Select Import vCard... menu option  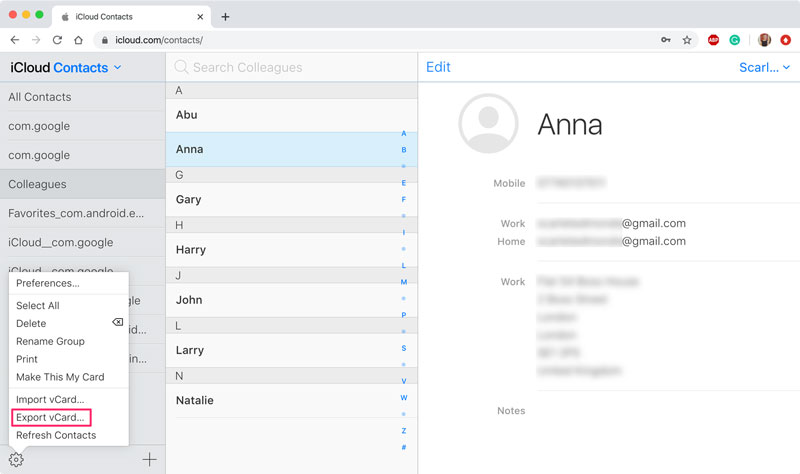(50, 400)
